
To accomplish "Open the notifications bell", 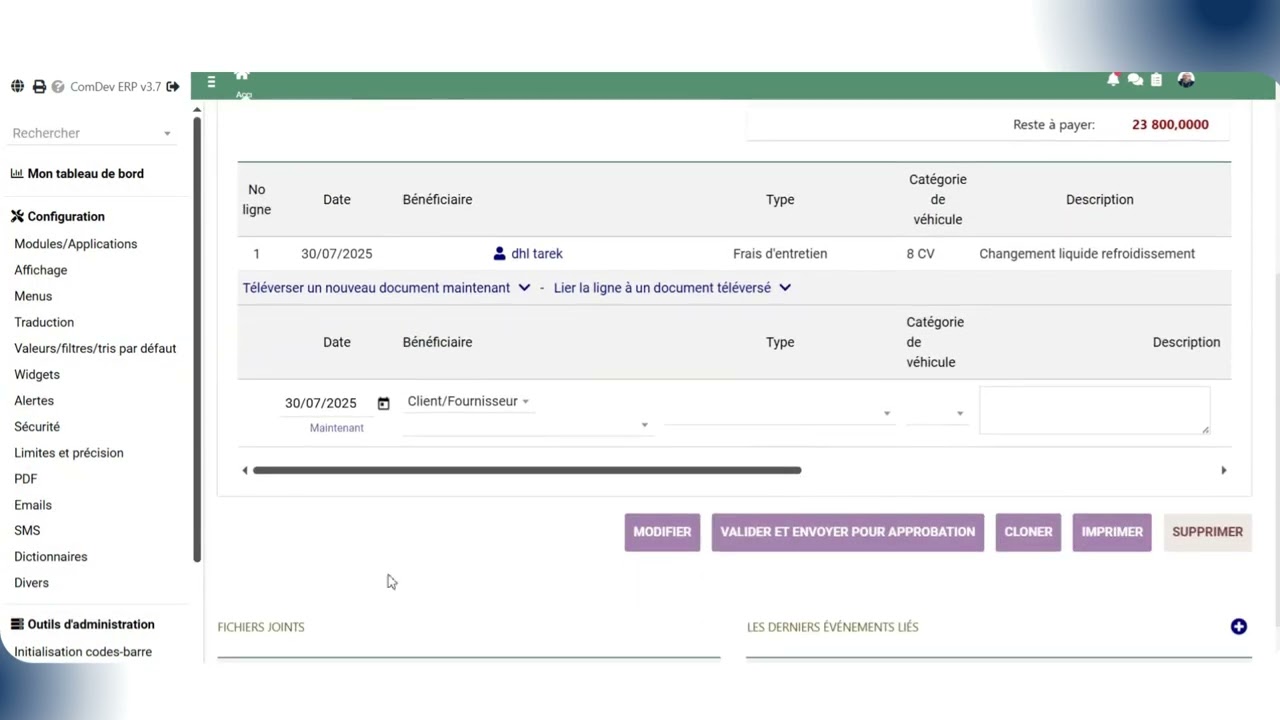I will pyautogui.click(x=1113, y=80).
